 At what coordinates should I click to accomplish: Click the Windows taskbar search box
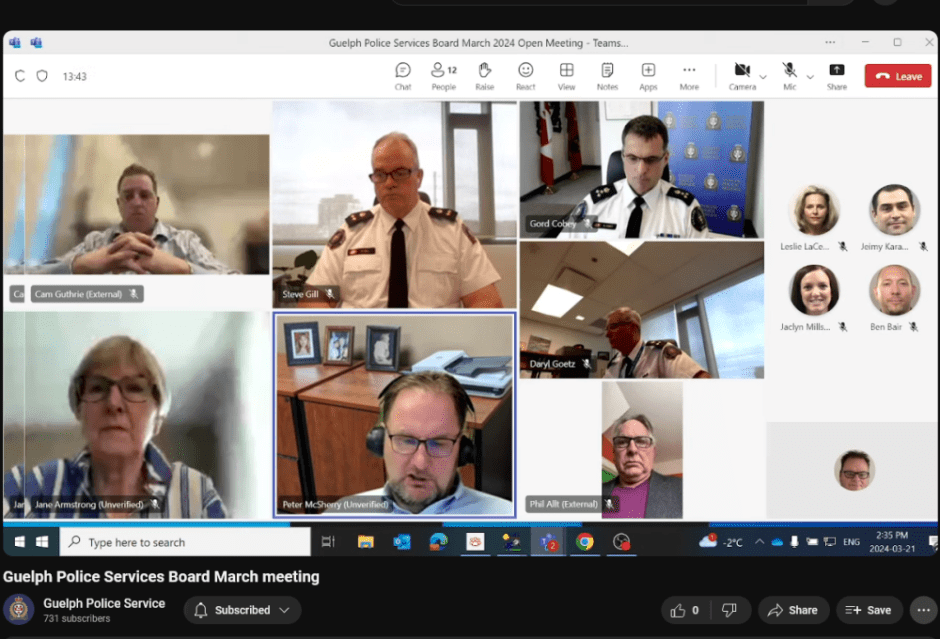tap(185, 542)
